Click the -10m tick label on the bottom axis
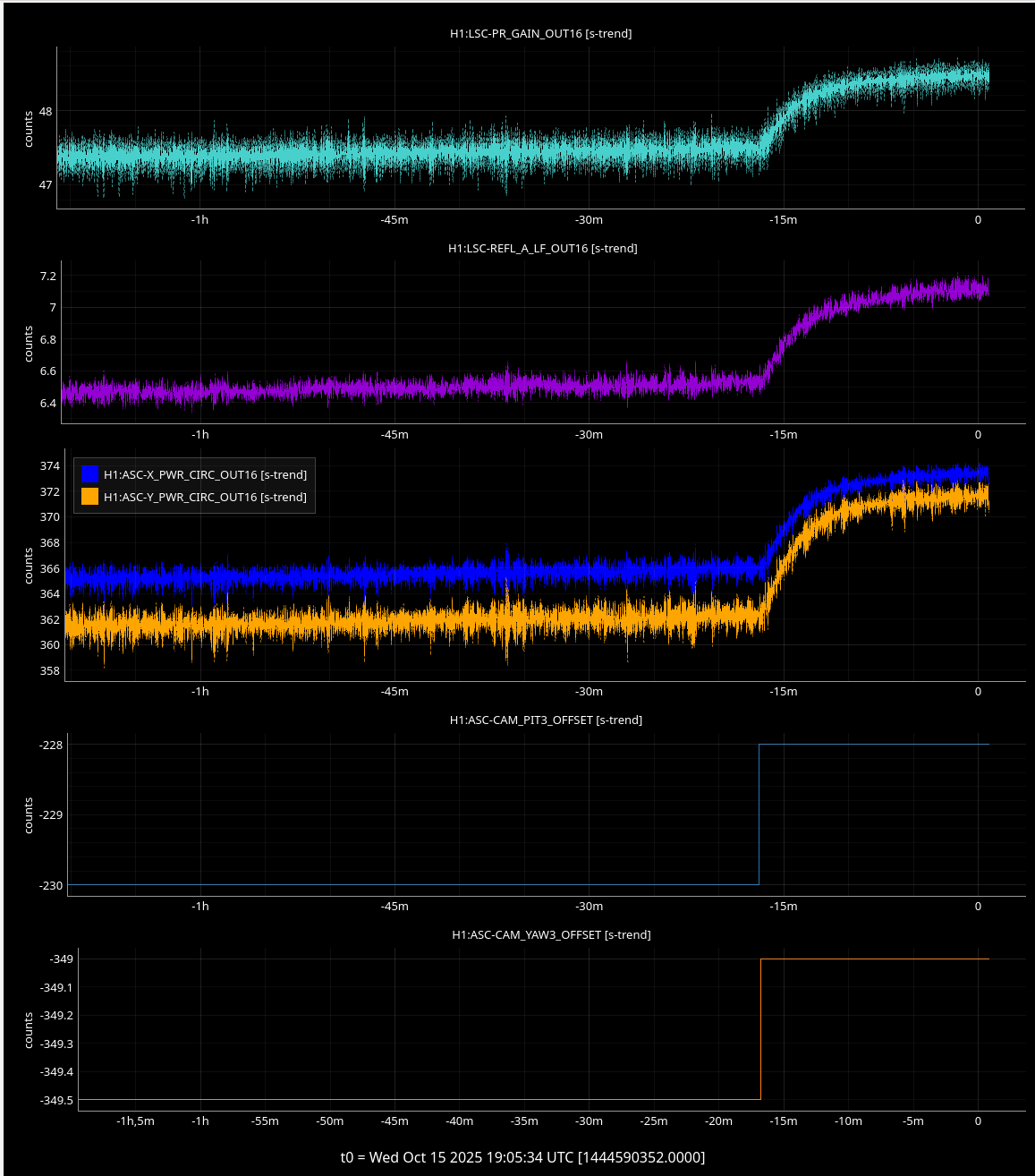The height and width of the screenshot is (1176, 1035). click(x=848, y=1121)
